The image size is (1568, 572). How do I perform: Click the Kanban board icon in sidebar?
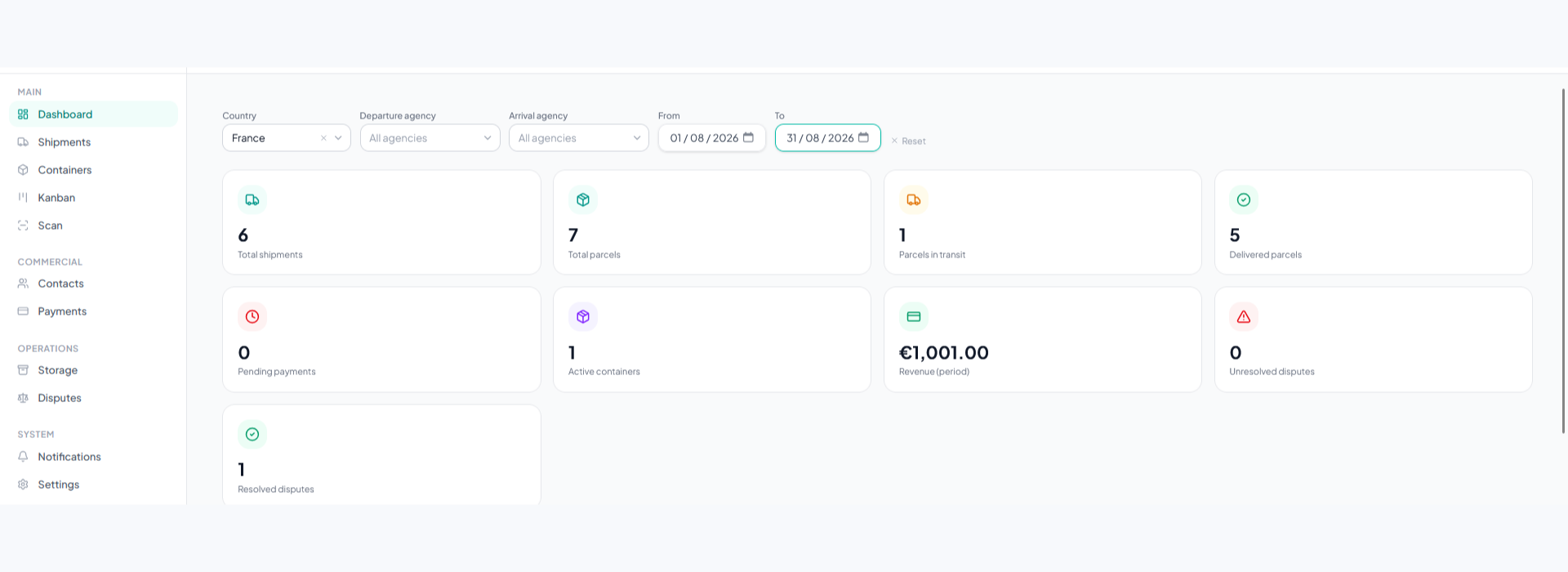point(23,198)
